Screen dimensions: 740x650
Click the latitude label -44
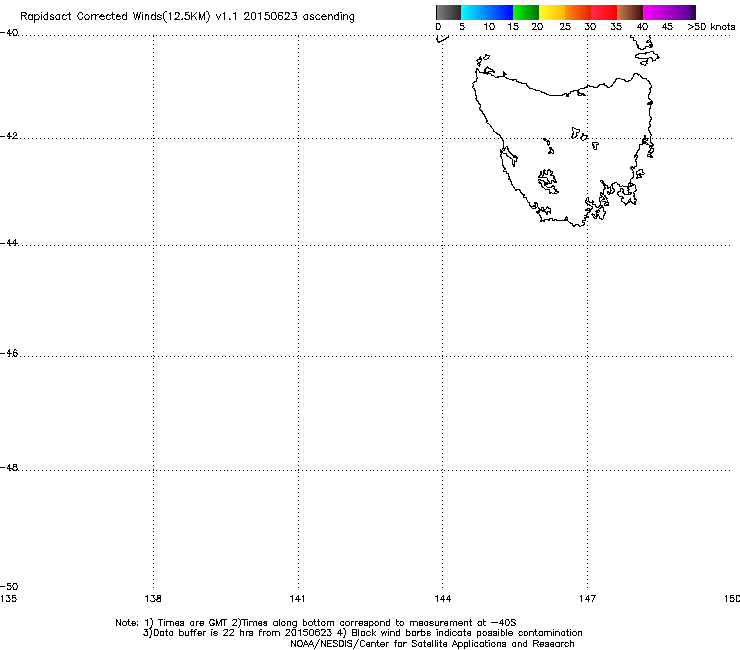pos(9,243)
